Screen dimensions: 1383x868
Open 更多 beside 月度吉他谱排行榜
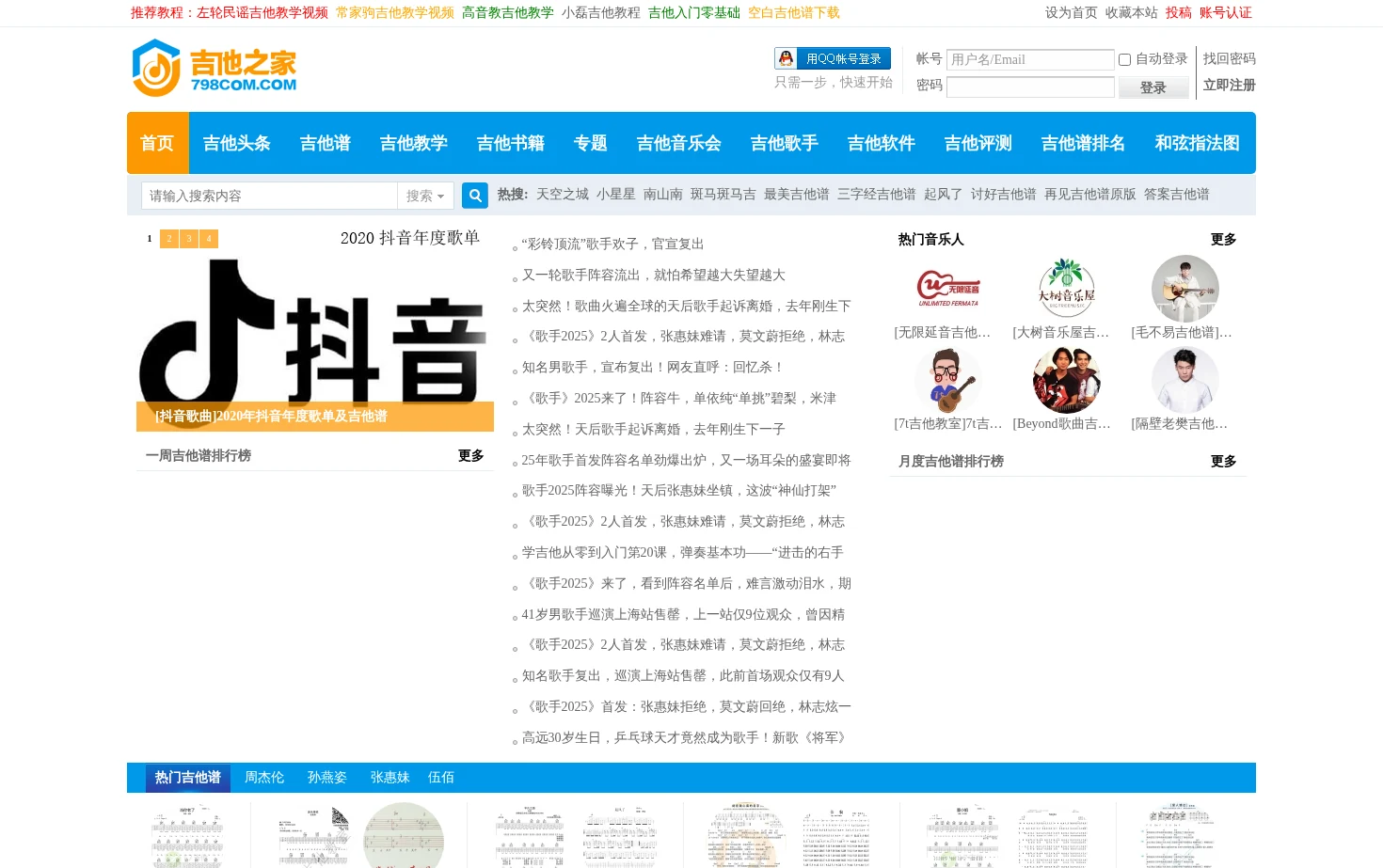click(1224, 462)
